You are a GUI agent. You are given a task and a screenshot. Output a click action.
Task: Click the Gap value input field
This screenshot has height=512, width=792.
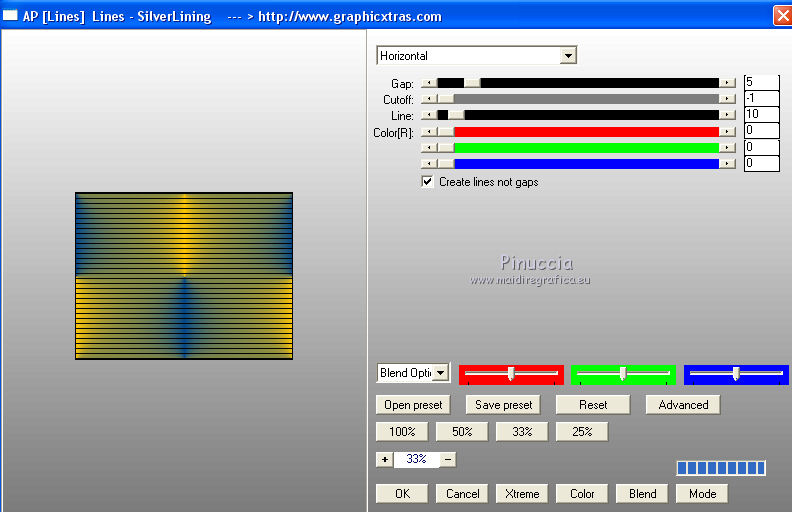click(x=761, y=82)
